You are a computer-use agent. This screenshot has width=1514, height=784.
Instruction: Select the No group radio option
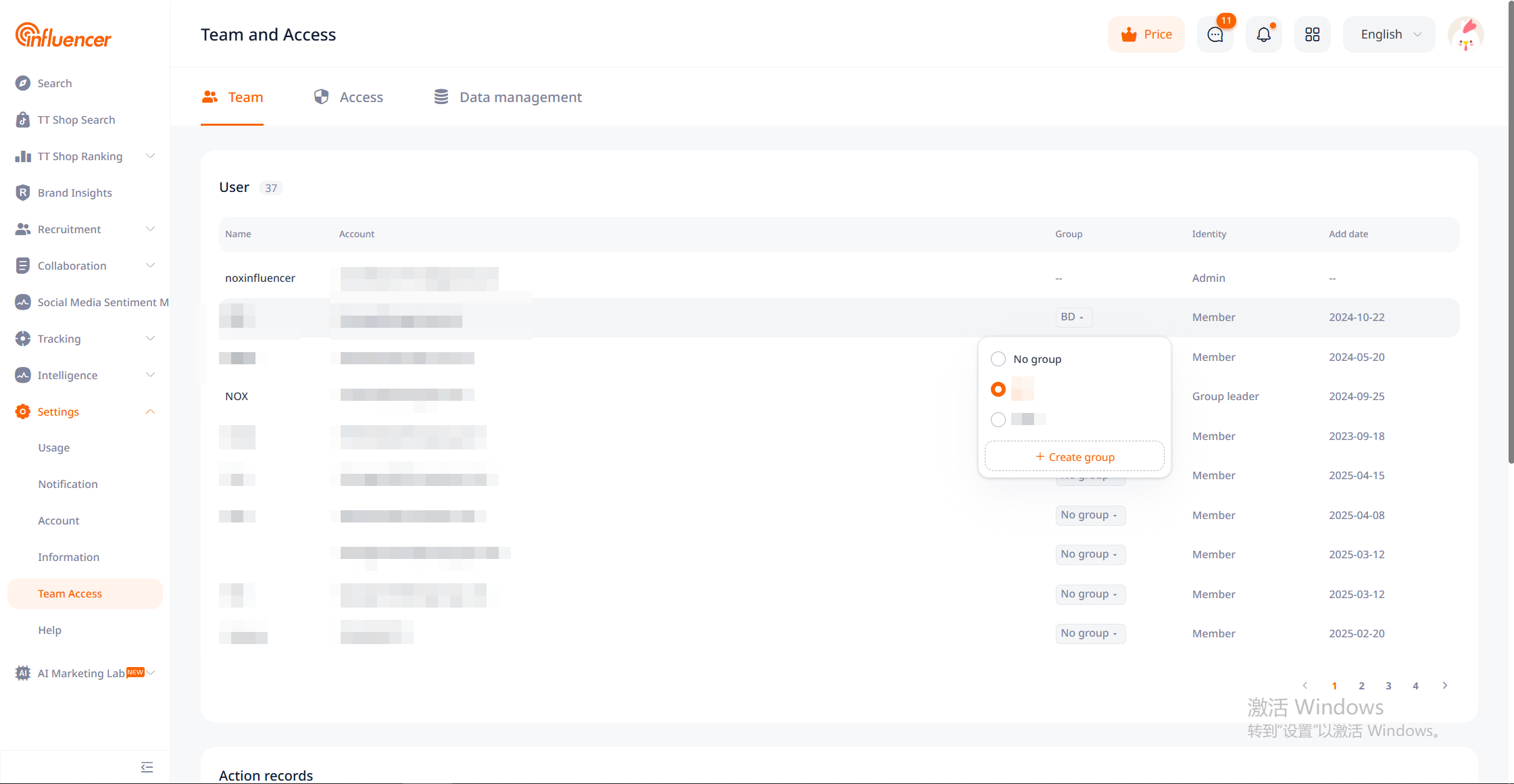tap(998, 359)
